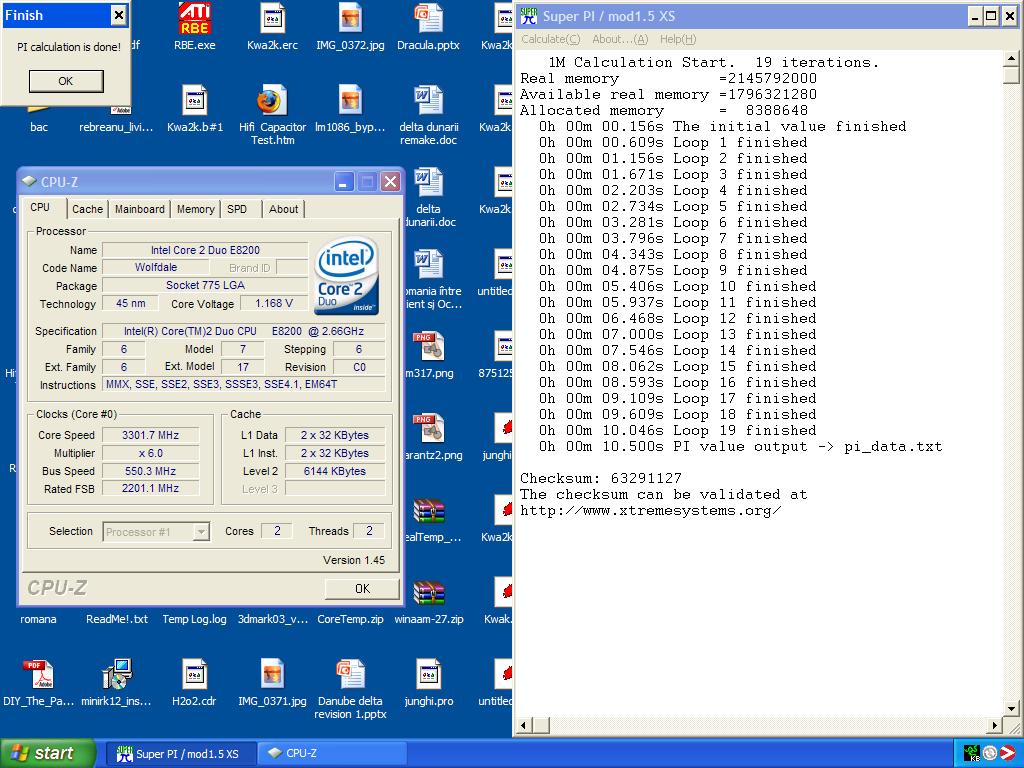
Task: Click the green system tray icon
Action: click(972, 753)
